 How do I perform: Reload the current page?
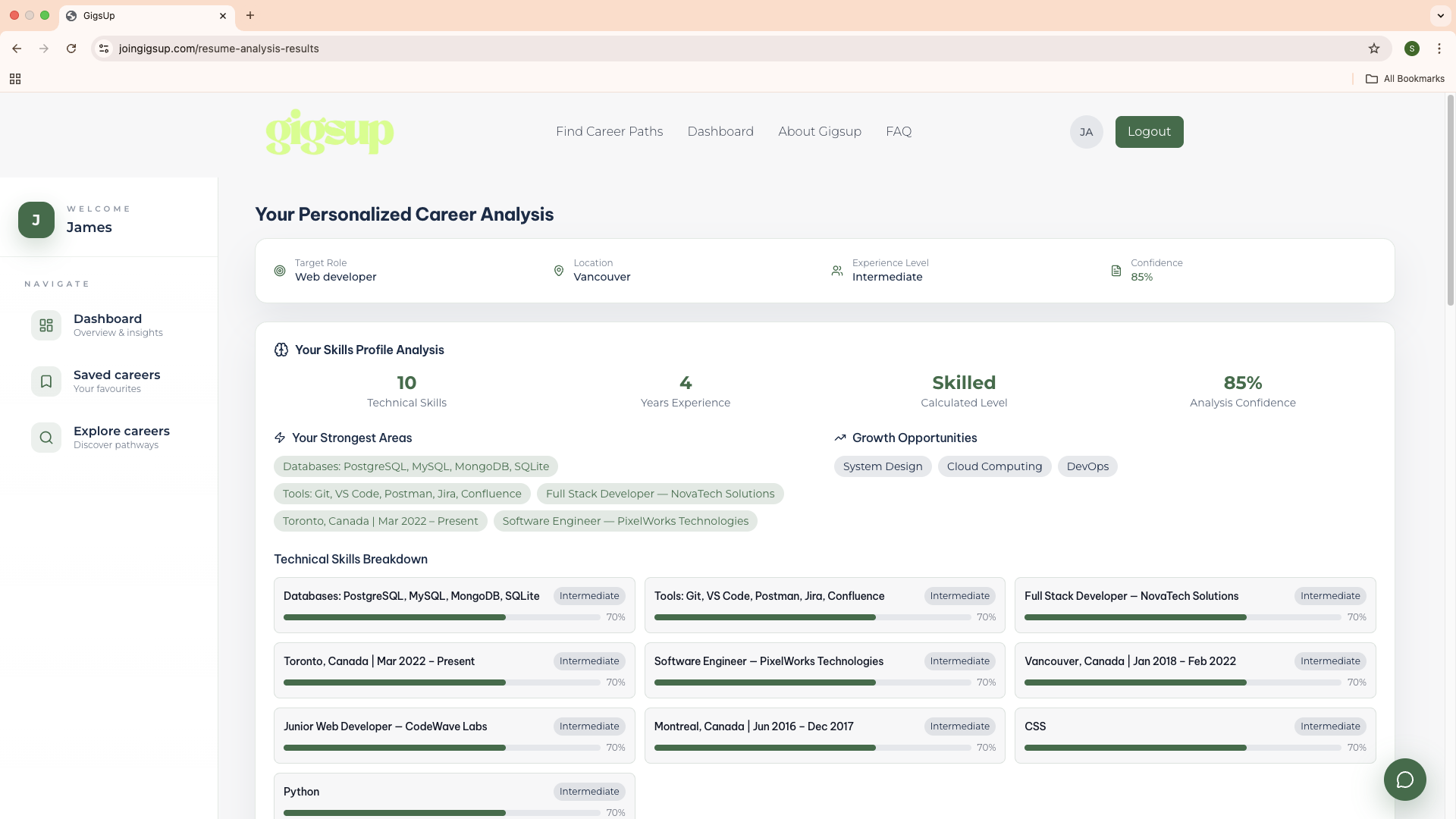coord(71,48)
